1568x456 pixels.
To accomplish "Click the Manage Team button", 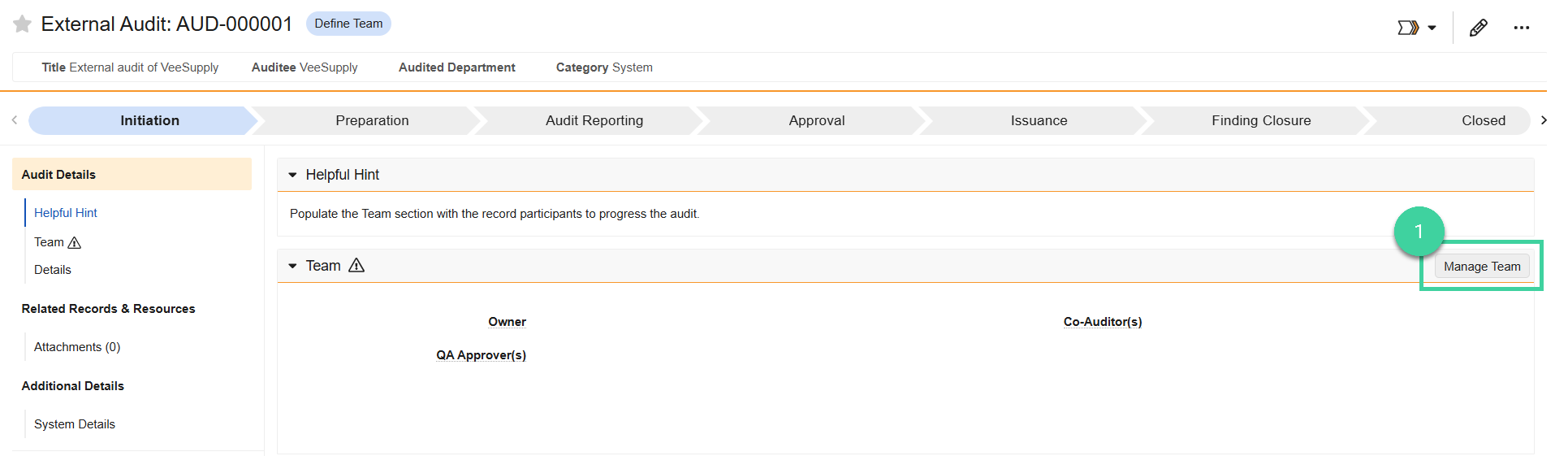I will [x=1482, y=267].
